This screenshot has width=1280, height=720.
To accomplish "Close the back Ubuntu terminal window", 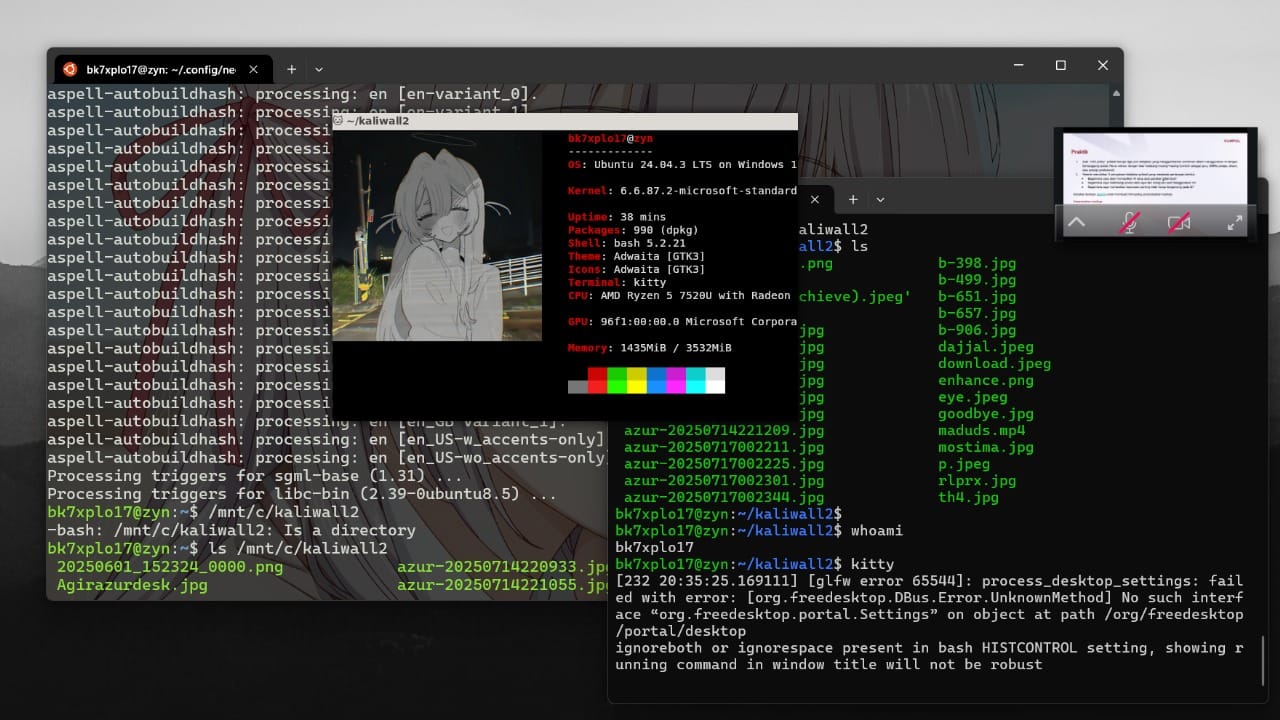I will tap(1102, 65).
